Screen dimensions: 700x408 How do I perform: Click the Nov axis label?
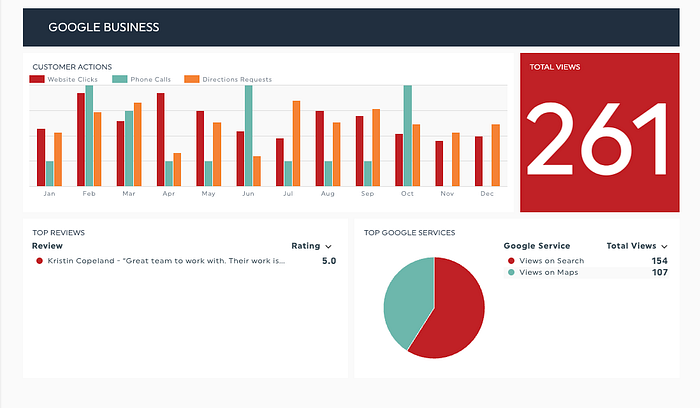tap(447, 193)
